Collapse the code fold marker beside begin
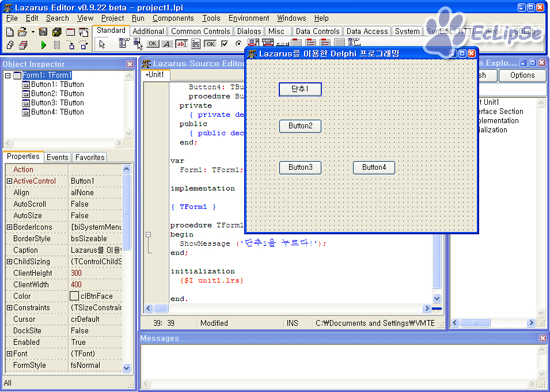The width and height of the screenshot is (550, 392). coord(148,235)
